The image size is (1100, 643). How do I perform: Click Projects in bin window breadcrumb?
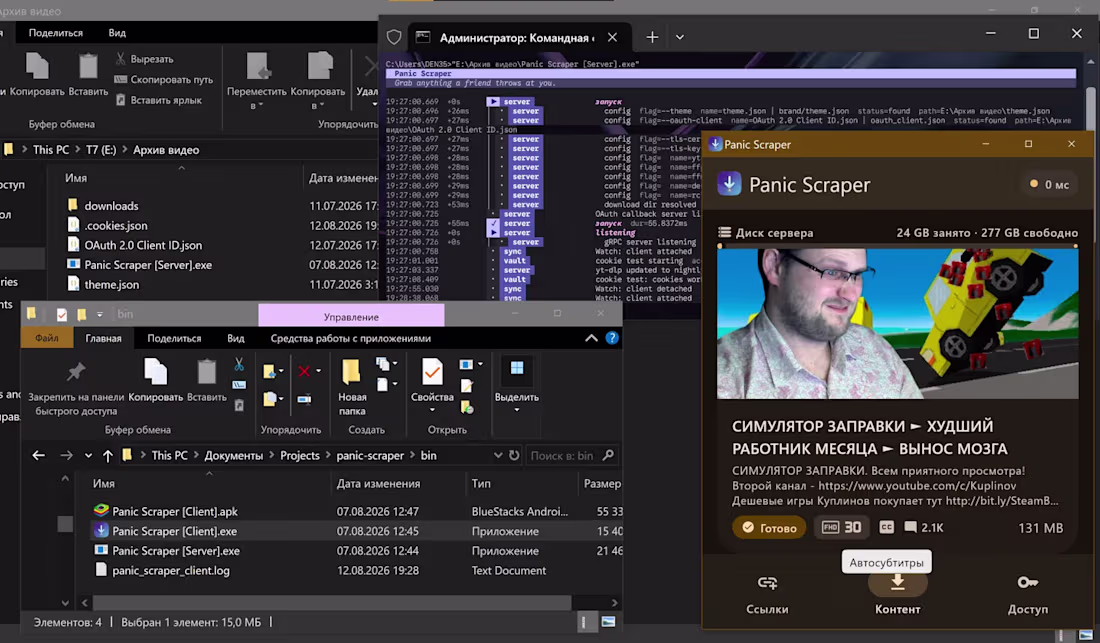coord(300,456)
